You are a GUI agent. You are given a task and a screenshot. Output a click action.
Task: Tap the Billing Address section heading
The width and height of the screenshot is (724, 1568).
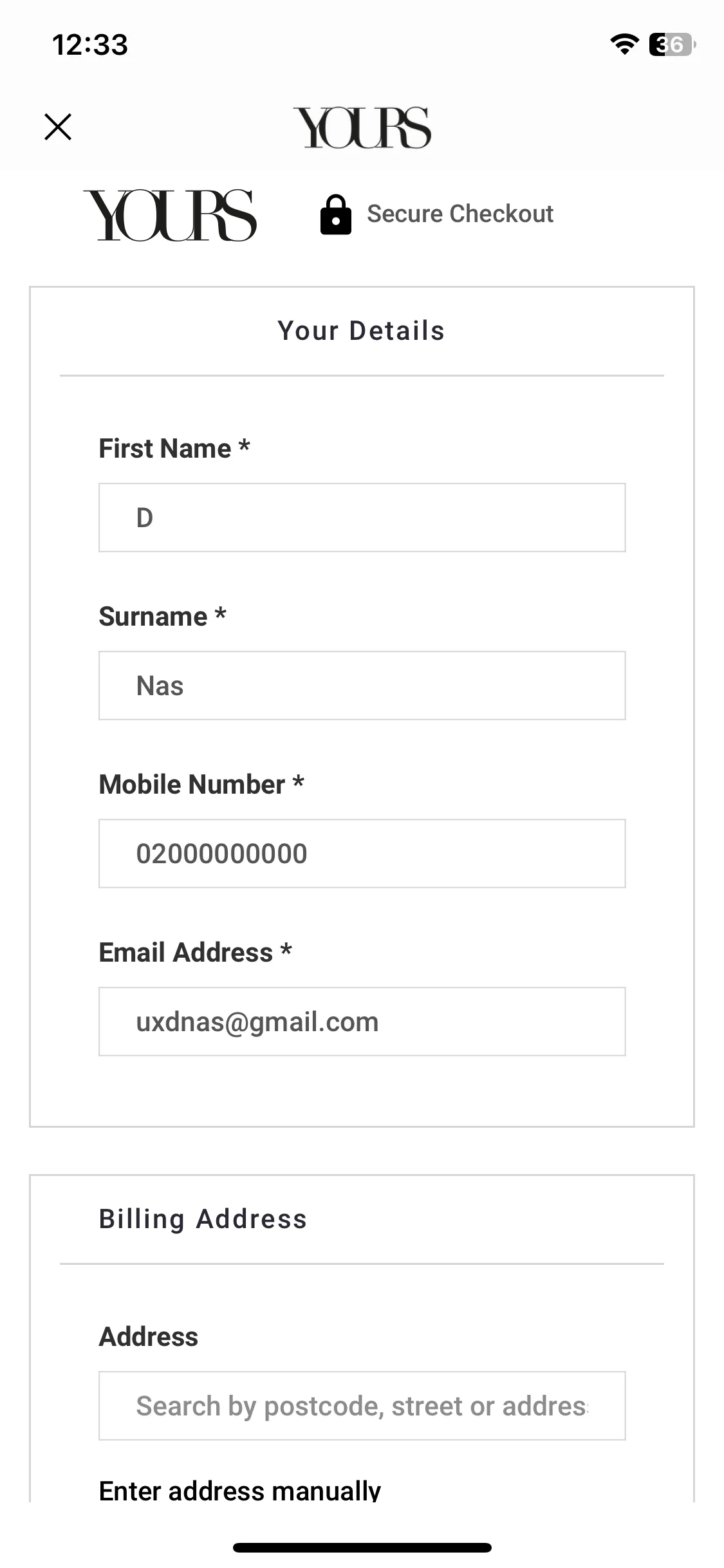coord(203,1219)
